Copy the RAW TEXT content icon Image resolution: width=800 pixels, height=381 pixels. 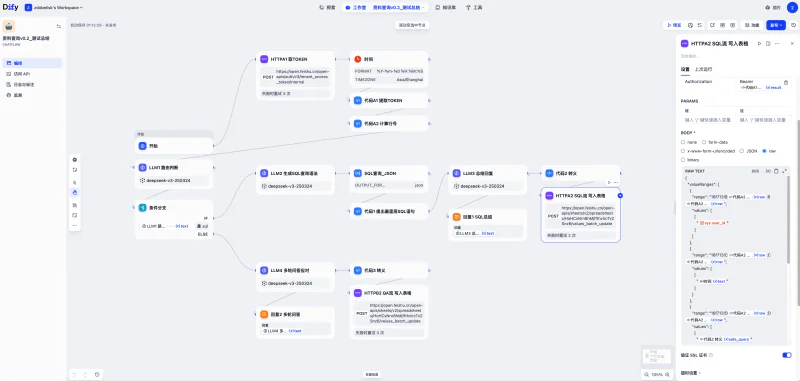pyautogui.click(x=776, y=171)
